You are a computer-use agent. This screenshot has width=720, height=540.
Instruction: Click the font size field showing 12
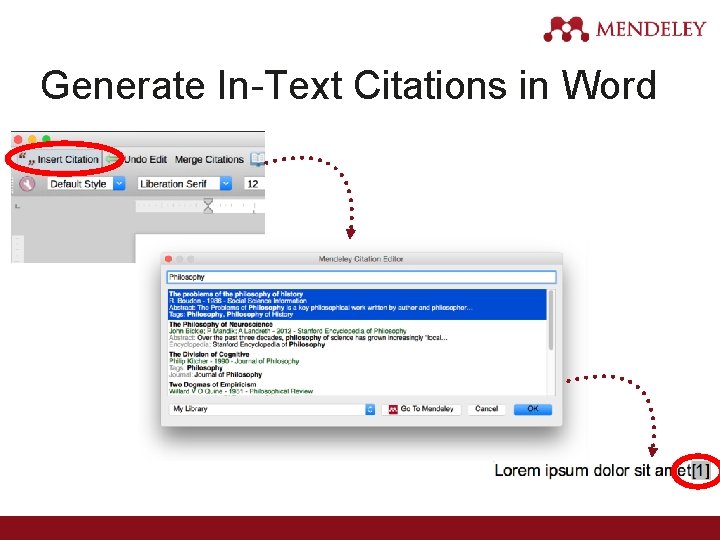click(x=254, y=184)
